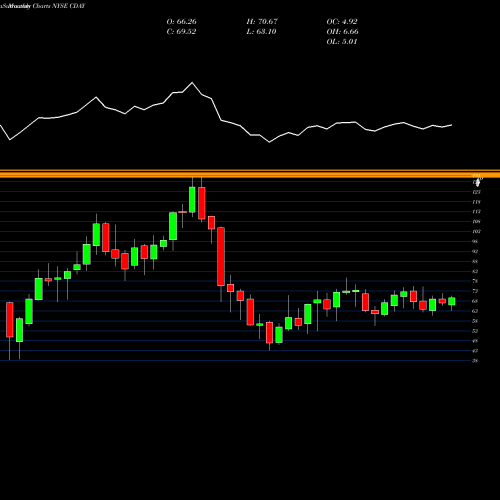Viewport: 500px width, 500px height.
Task: Click the highest peak of the white indicator line
Action: coord(192,82)
